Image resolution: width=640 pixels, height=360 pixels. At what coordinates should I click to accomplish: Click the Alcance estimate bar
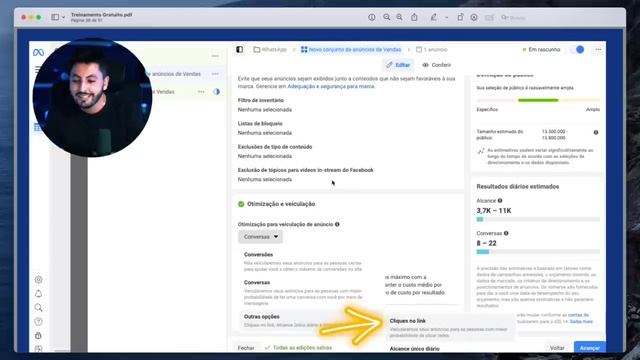(538, 219)
